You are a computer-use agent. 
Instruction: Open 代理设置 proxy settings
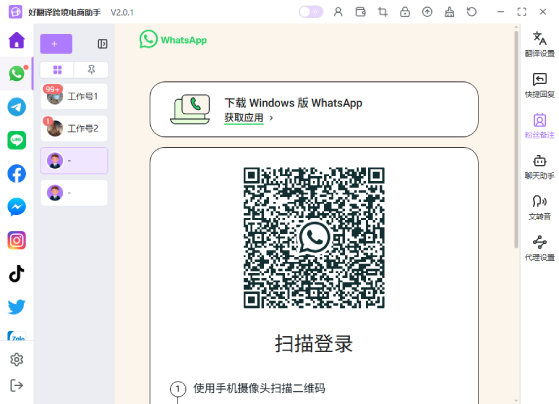click(x=539, y=248)
